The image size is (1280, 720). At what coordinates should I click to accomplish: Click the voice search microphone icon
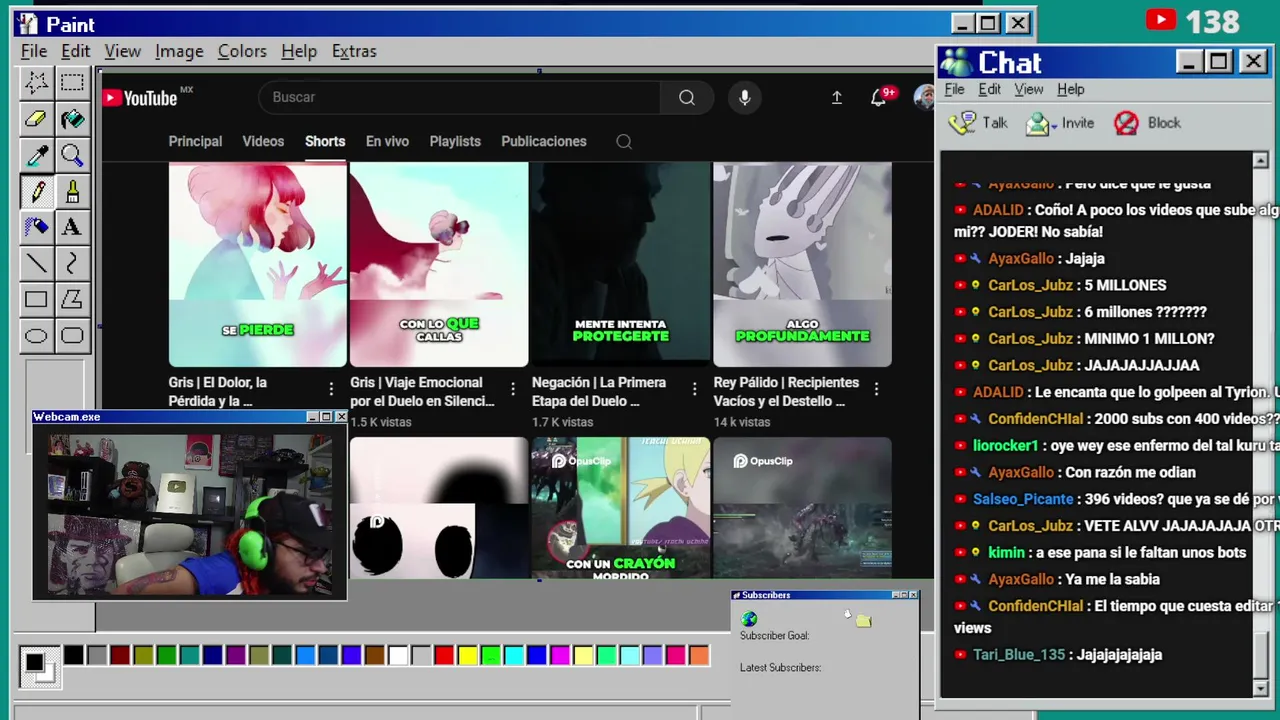(744, 97)
